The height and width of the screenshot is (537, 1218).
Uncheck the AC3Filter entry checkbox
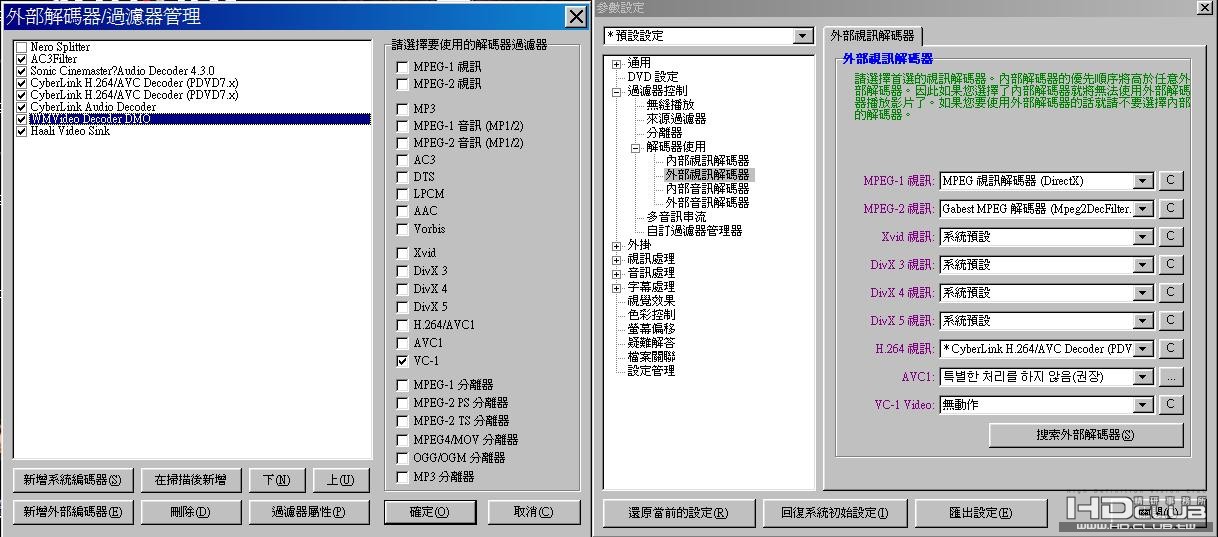[x=22, y=59]
